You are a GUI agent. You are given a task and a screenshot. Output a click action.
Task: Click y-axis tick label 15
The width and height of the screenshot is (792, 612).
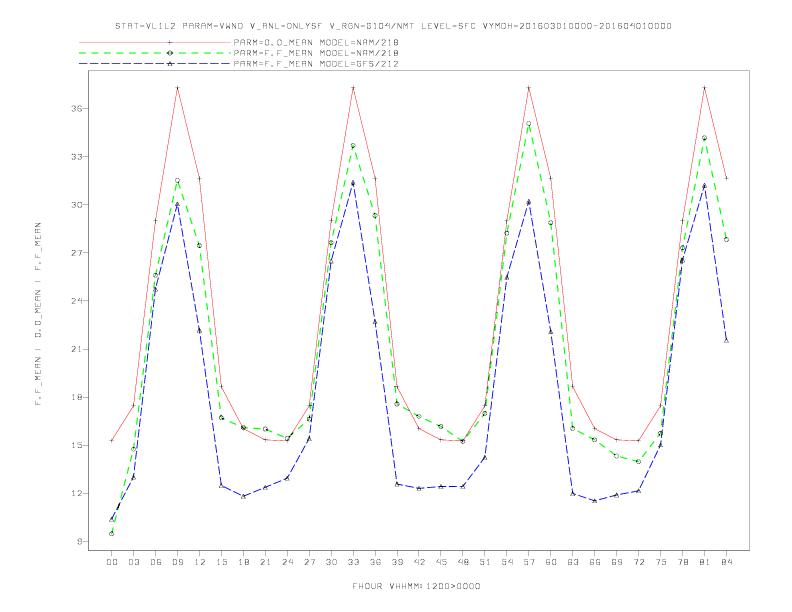click(77, 445)
